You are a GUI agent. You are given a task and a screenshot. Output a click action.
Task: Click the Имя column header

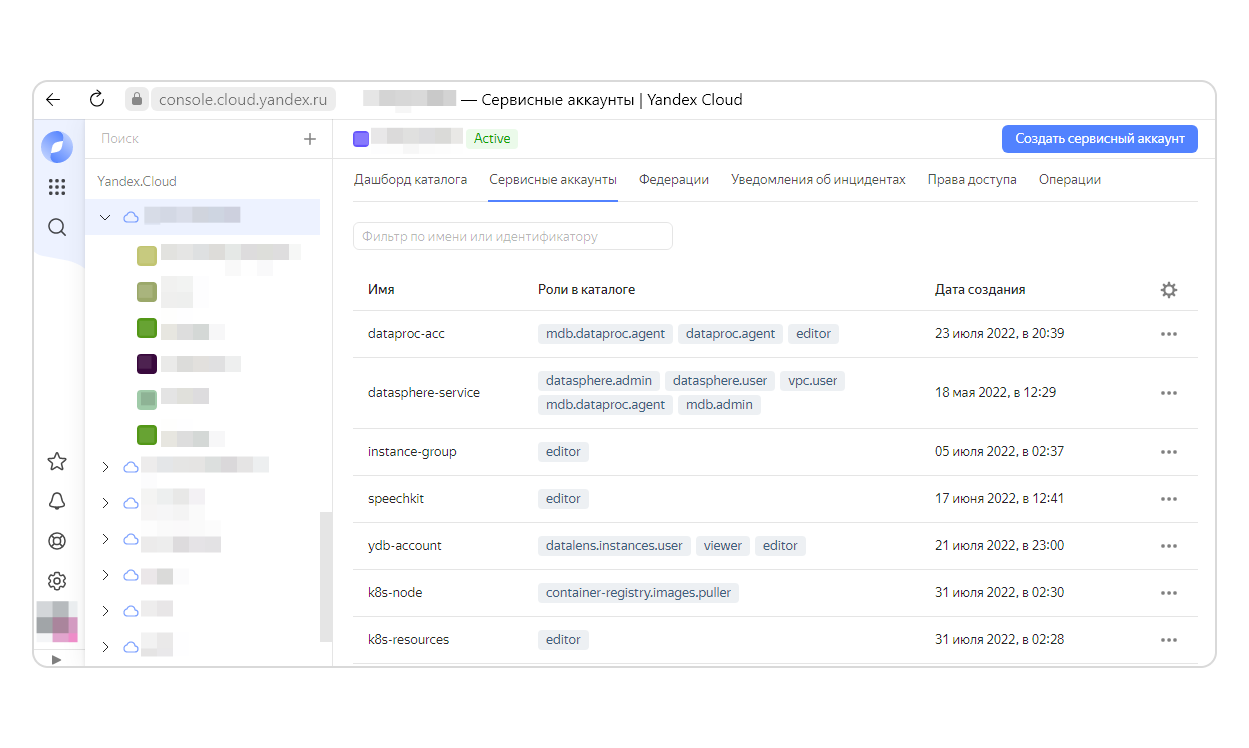pyautogui.click(x=381, y=290)
